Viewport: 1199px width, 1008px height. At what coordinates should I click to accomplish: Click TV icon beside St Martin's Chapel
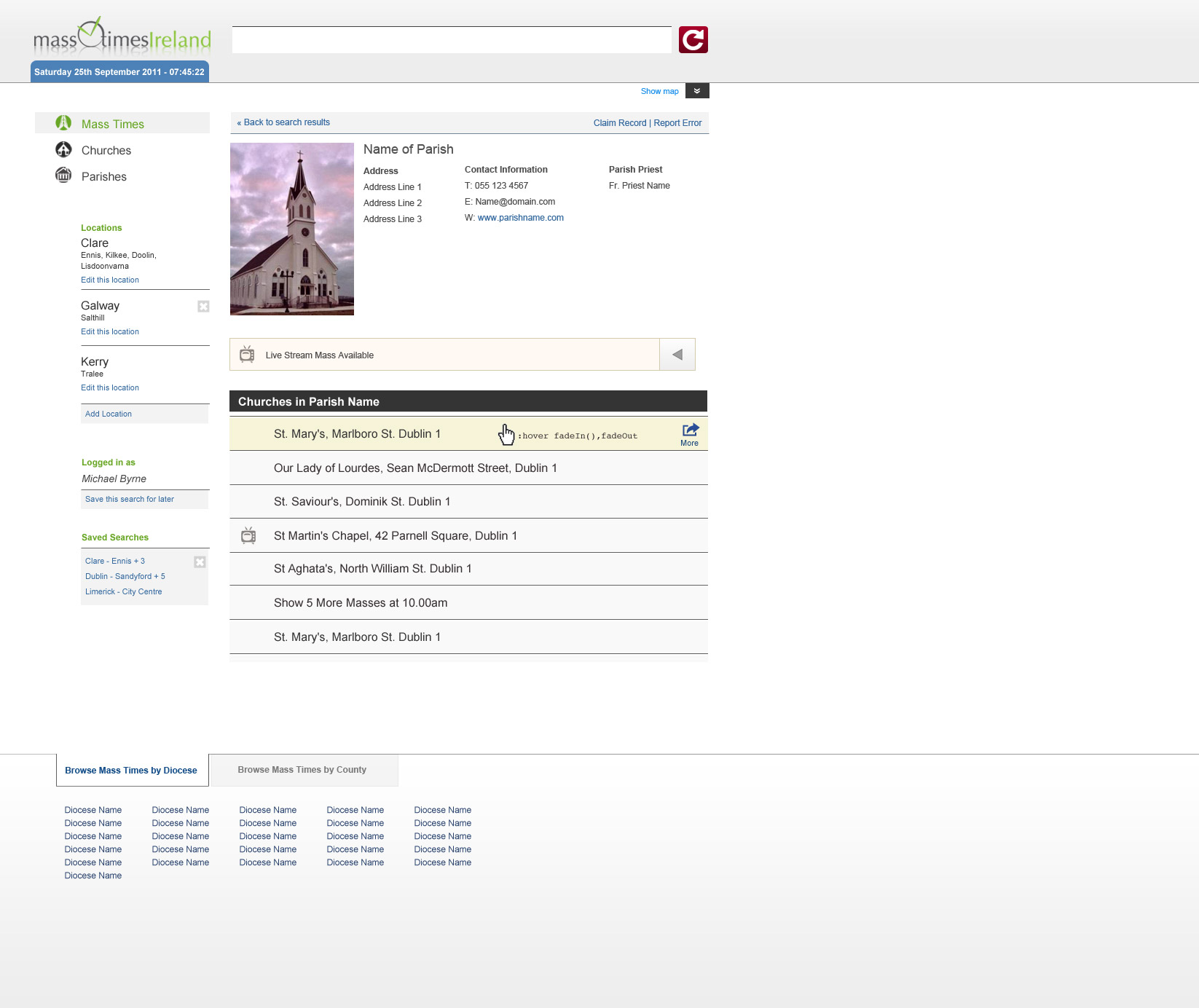[248, 535]
